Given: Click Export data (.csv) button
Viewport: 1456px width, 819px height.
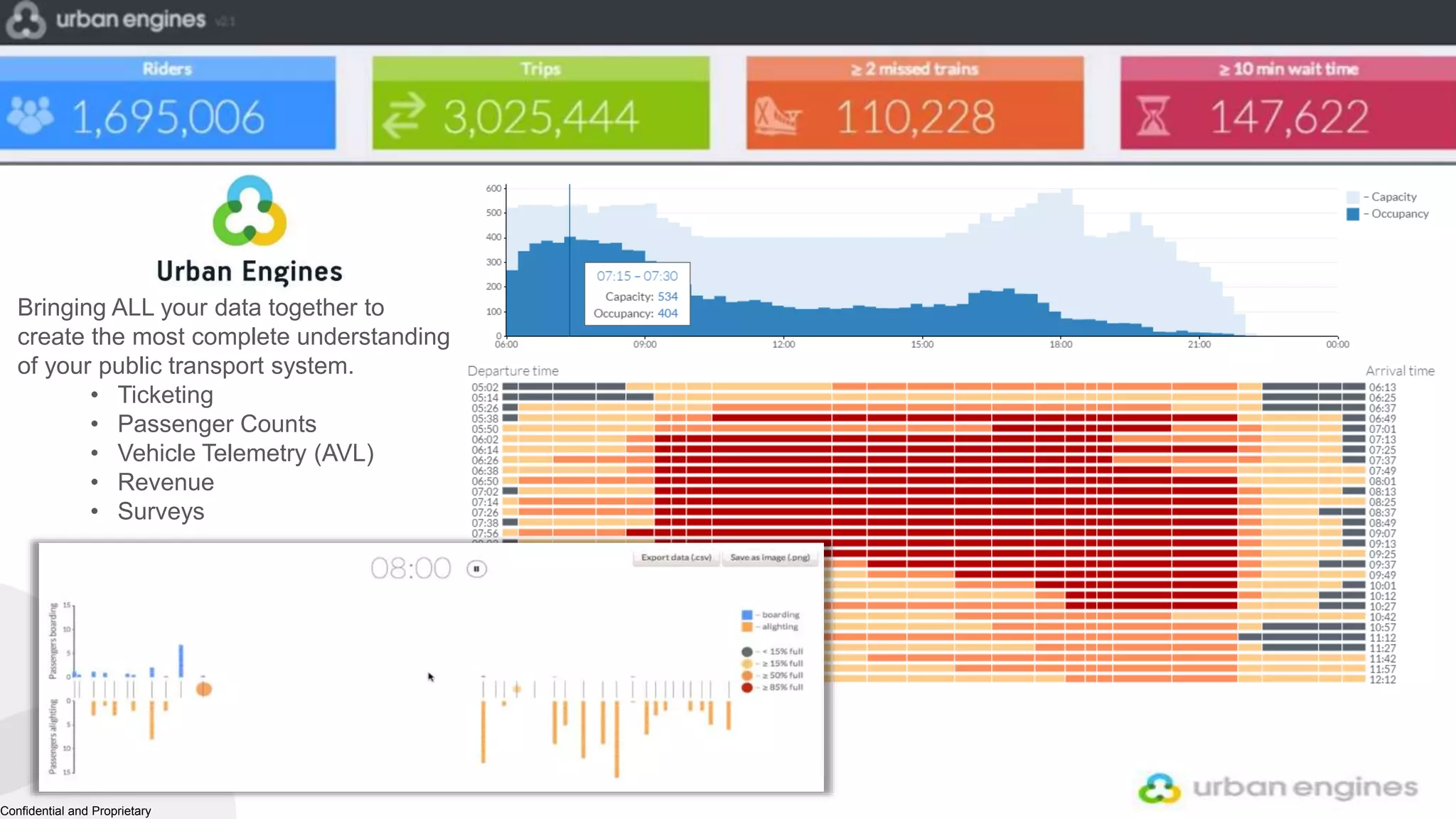Looking at the screenshot, I should point(676,557).
